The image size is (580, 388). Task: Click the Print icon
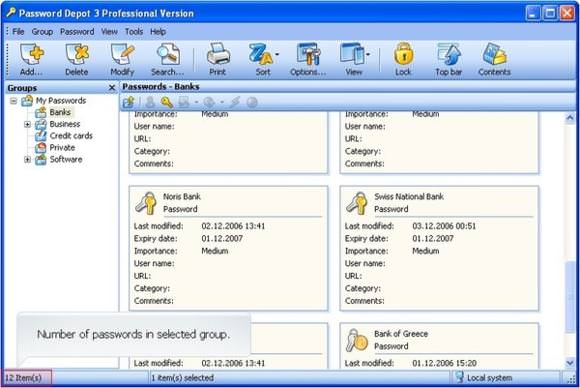[218, 59]
